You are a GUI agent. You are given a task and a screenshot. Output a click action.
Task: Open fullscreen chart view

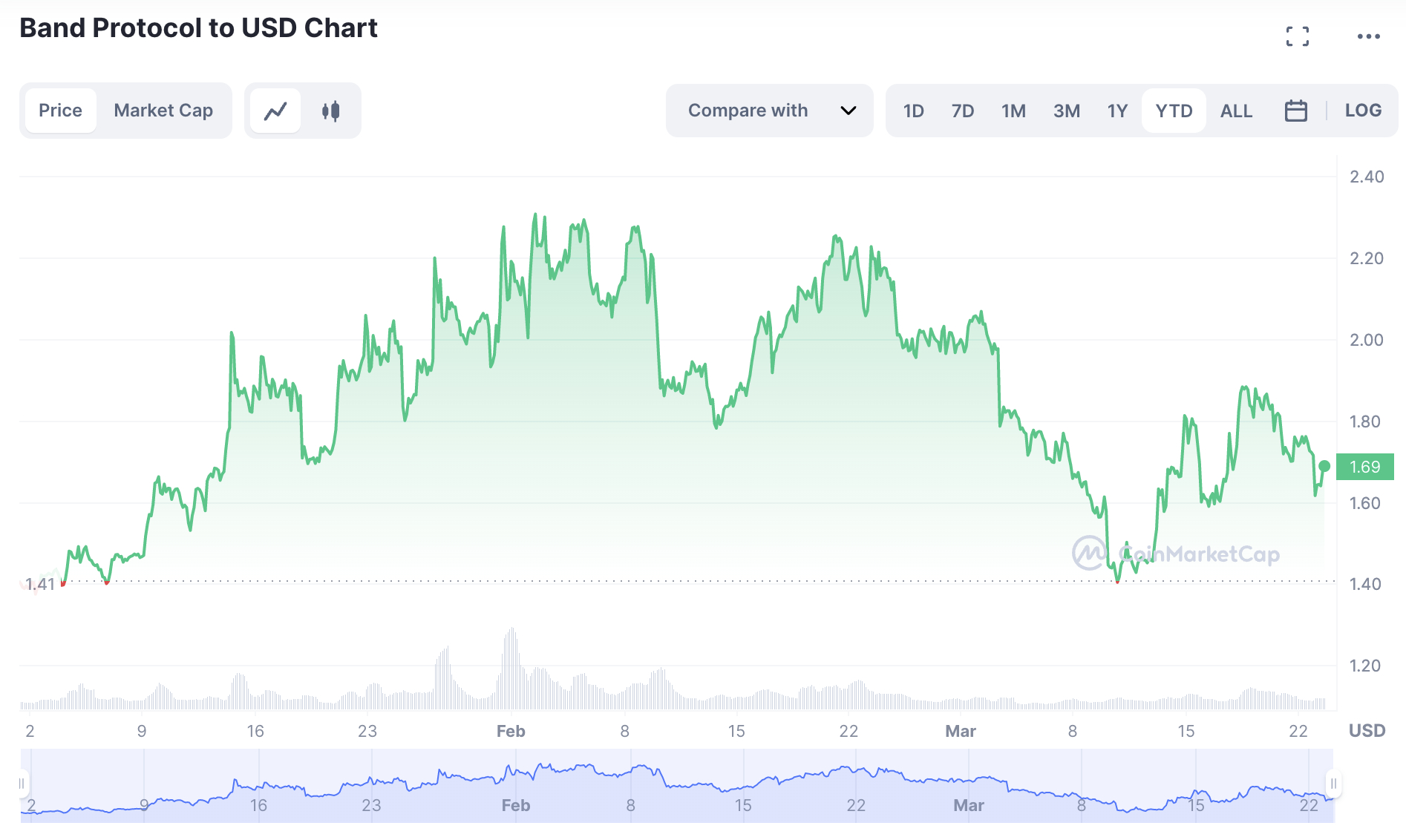click(1297, 36)
